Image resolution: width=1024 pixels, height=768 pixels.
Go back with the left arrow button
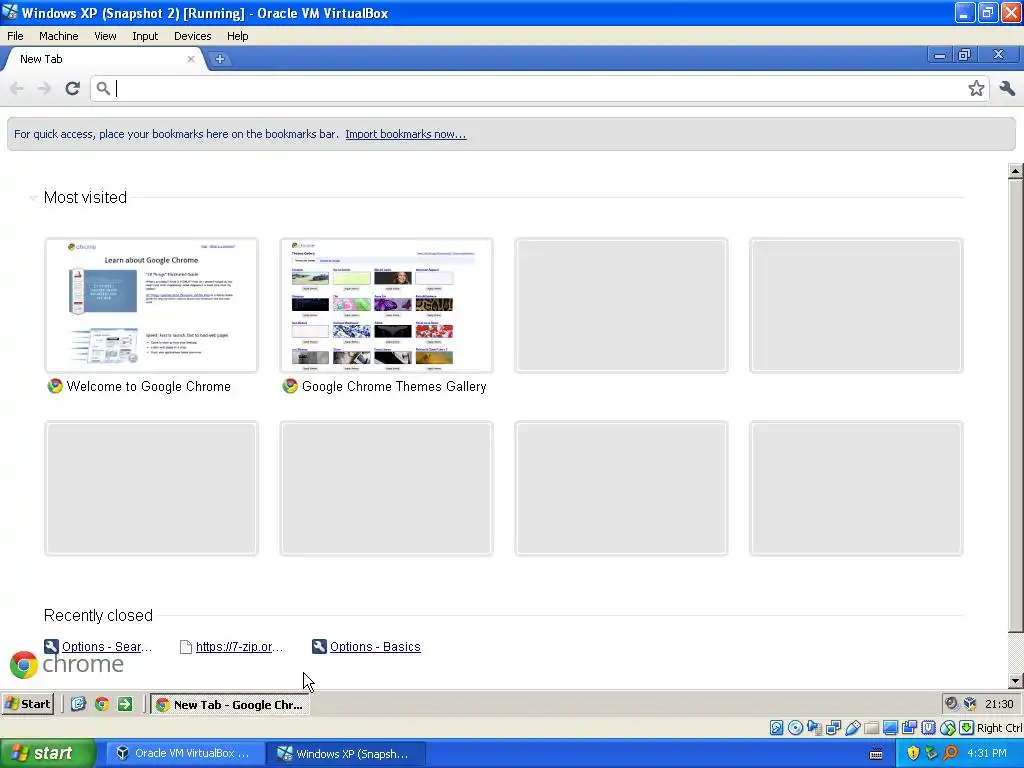coord(17,88)
